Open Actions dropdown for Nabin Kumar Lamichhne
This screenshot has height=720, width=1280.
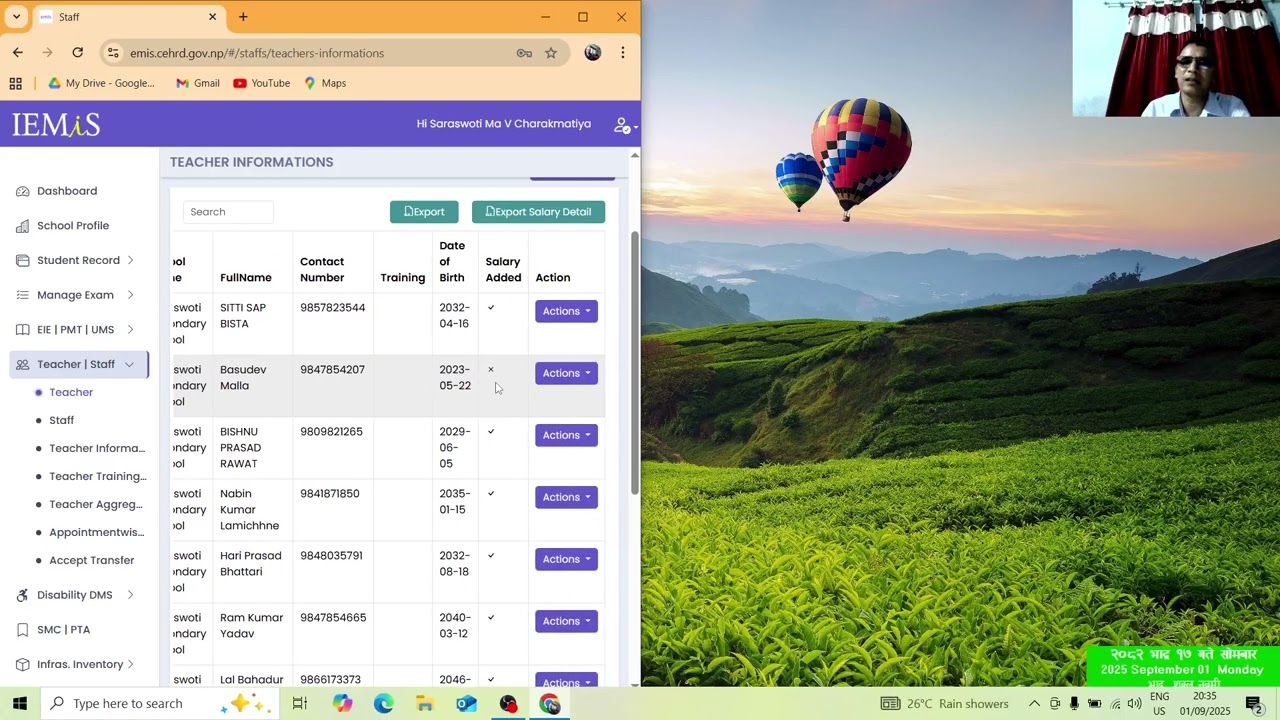coord(566,497)
